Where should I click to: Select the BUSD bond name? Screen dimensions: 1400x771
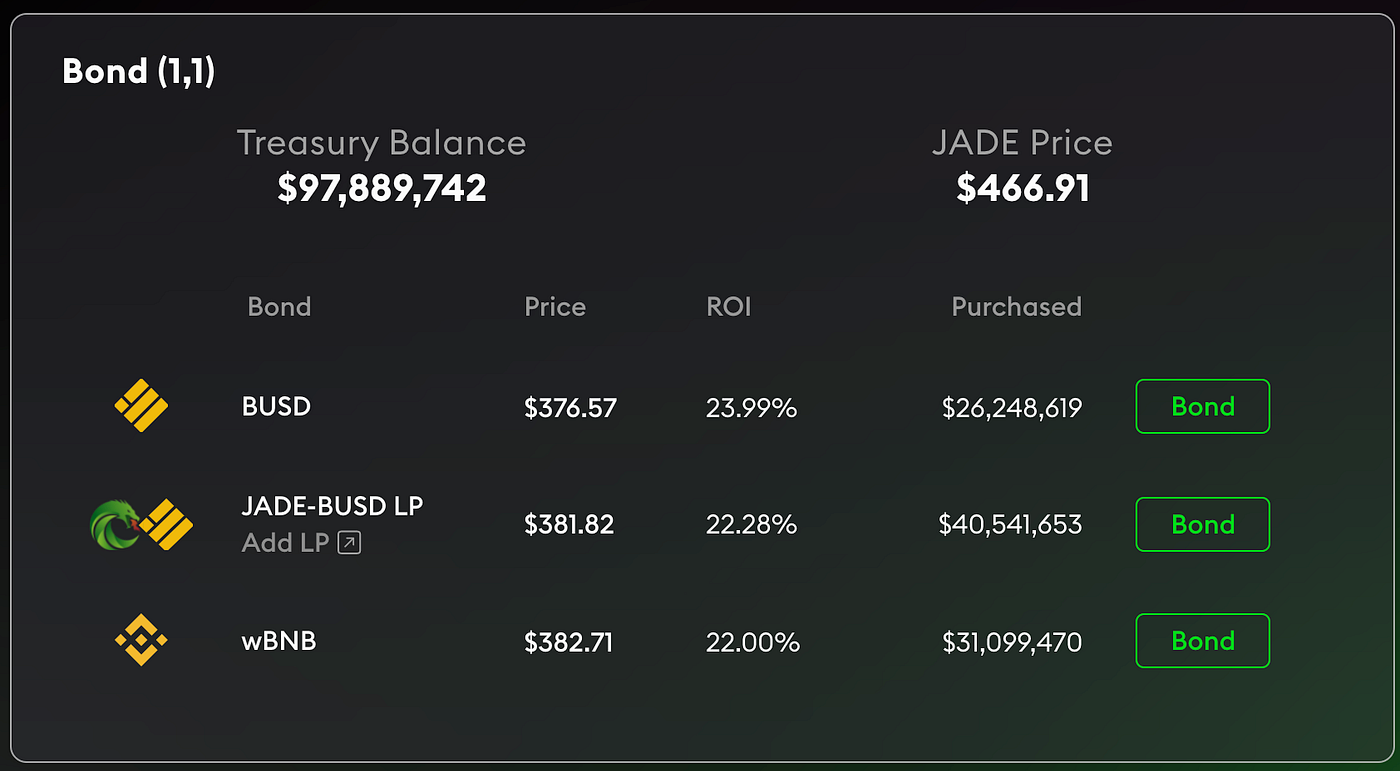click(276, 407)
